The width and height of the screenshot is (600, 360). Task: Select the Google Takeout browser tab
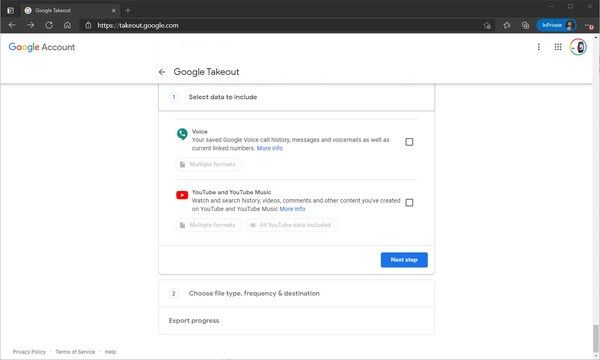click(70, 10)
